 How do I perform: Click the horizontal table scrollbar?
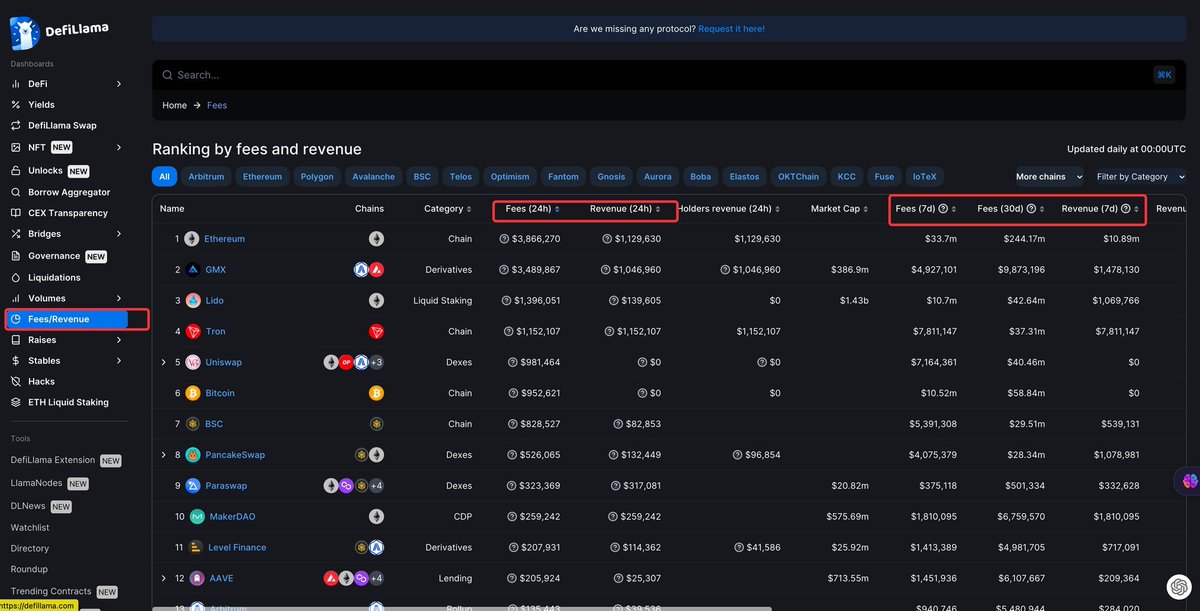coord(461,607)
